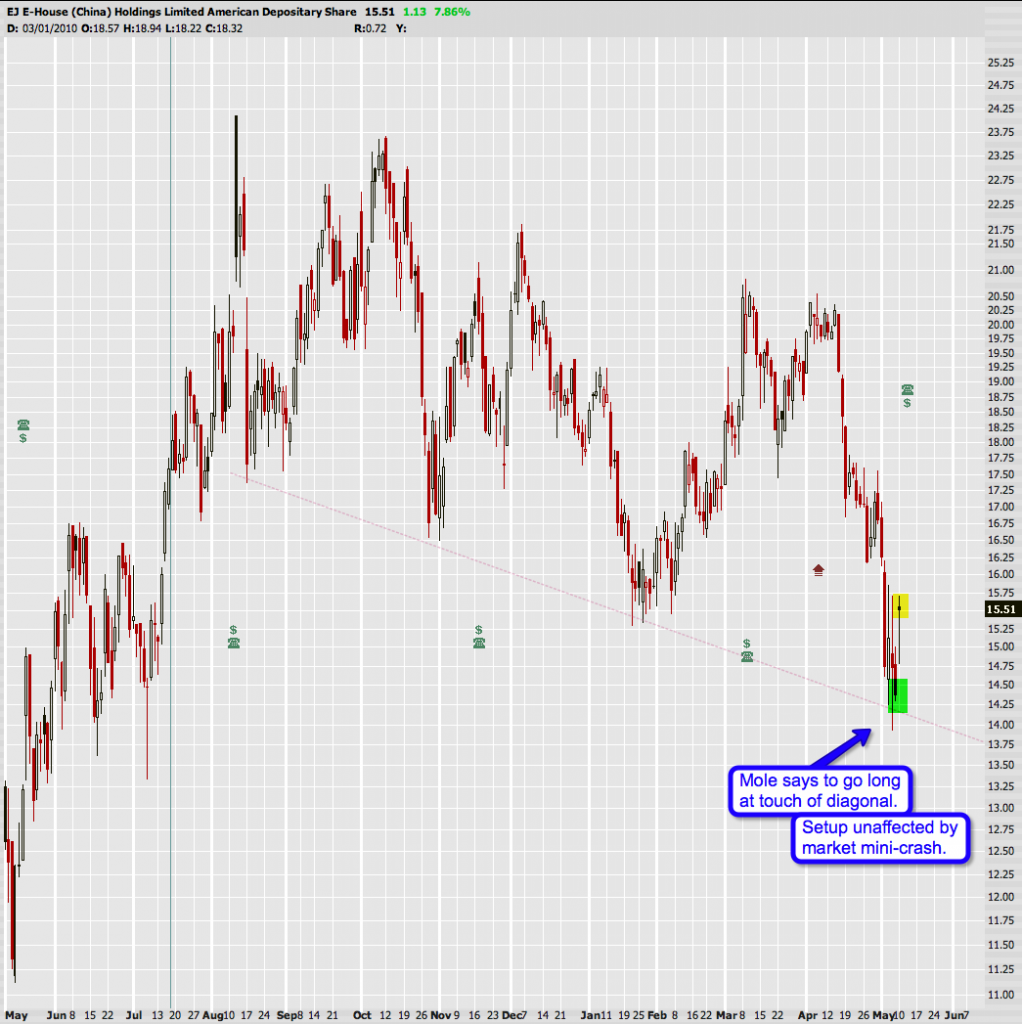1022x1024 pixels.
Task: Select the Sep8 date axis label
Action: (x=290, y=1015)
